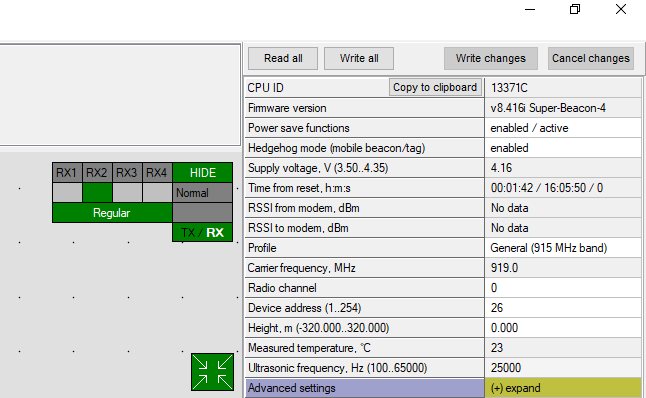Edit Radio channel value 0
Viewport: 646px width, 398px height.
(563, 288)
